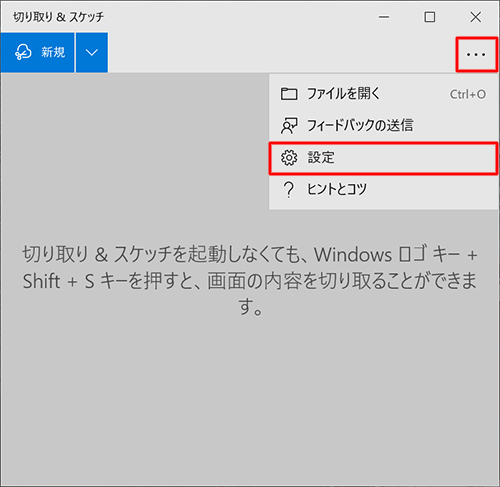Select ファイルを開く menu entry
The image size is (500, 487).
pyautogui.click(x=384, y=94)
